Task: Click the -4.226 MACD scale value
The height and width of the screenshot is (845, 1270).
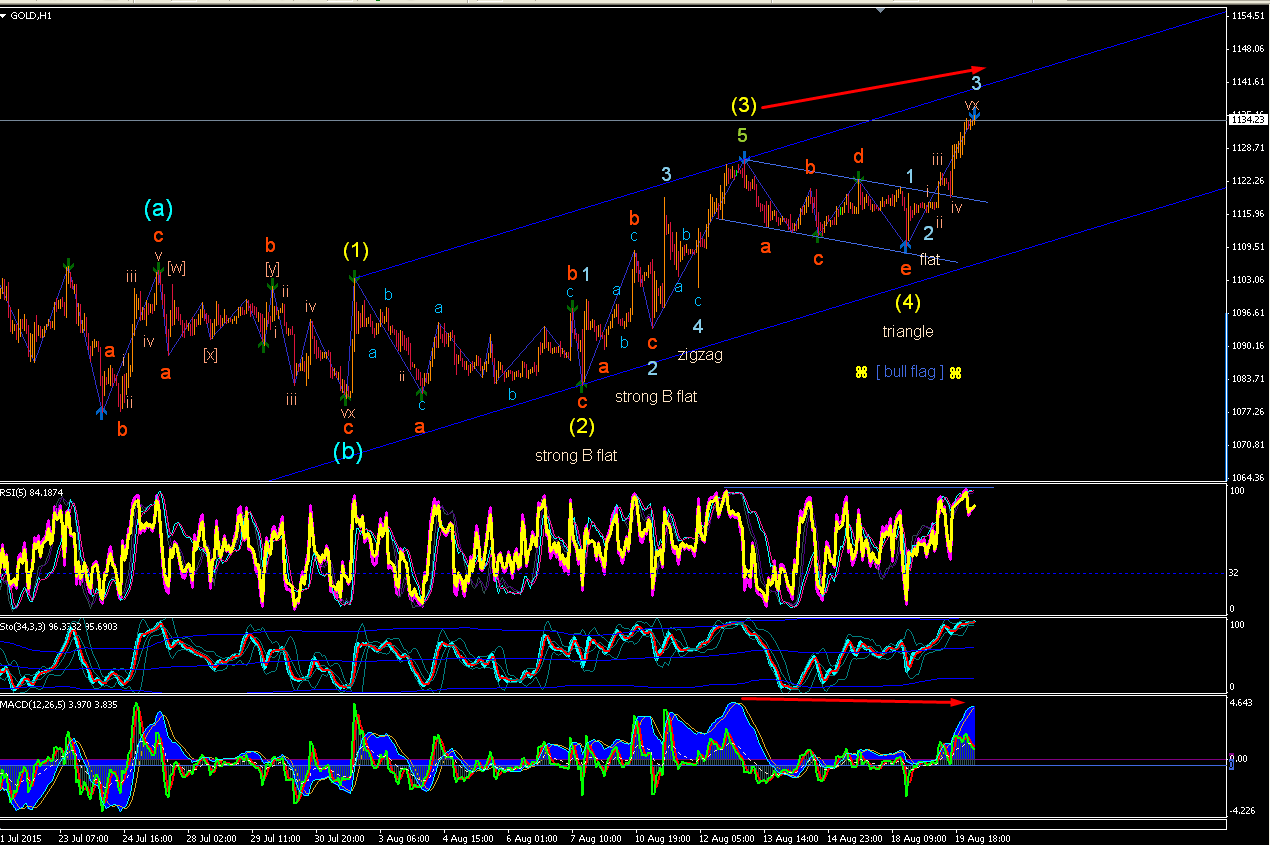Action: click(1243, 812)
